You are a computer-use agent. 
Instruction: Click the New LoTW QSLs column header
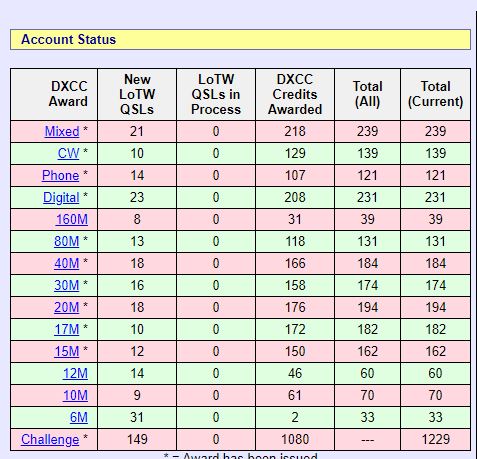(137, 94)
